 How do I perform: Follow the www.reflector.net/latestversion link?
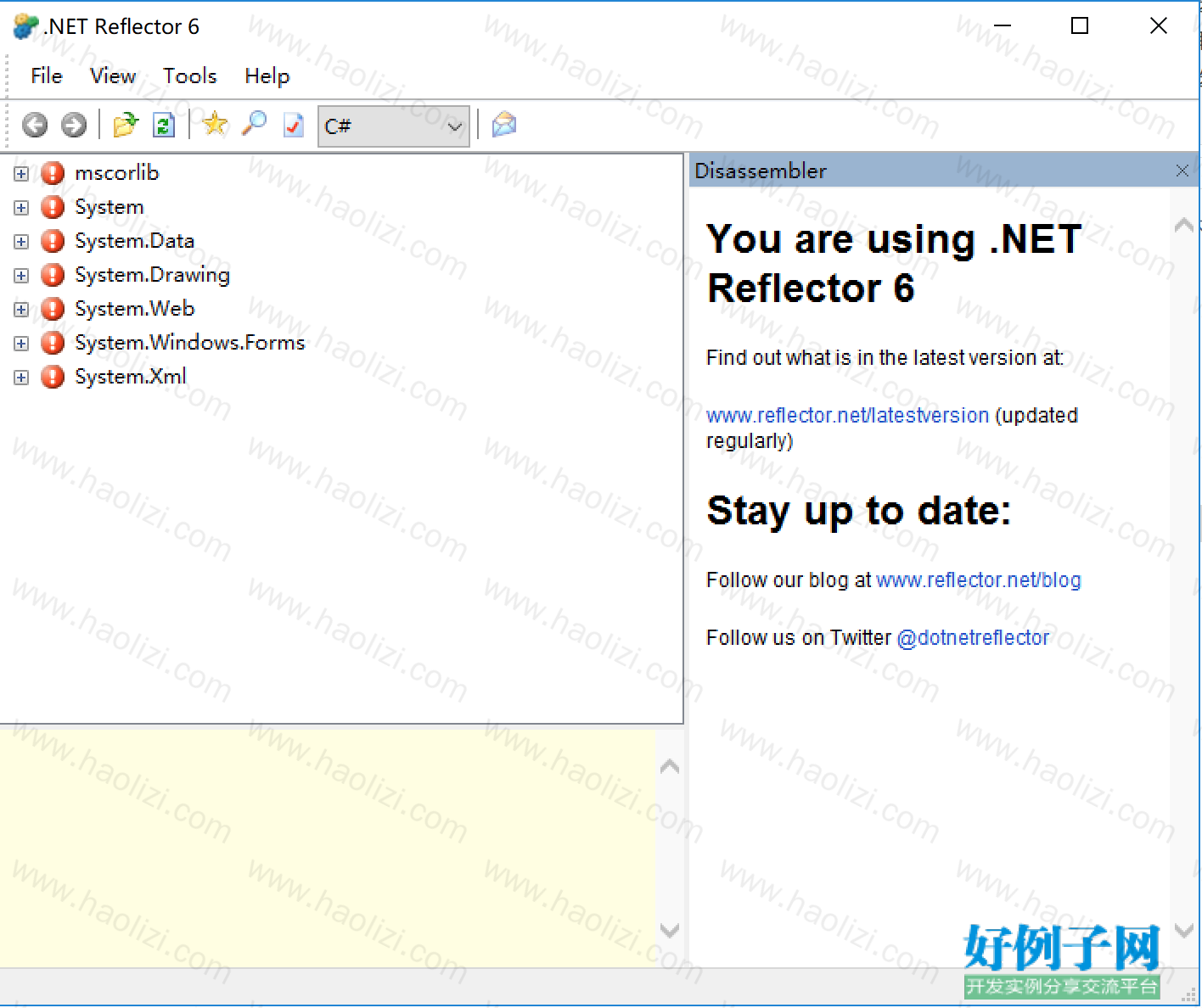point(848,416)
